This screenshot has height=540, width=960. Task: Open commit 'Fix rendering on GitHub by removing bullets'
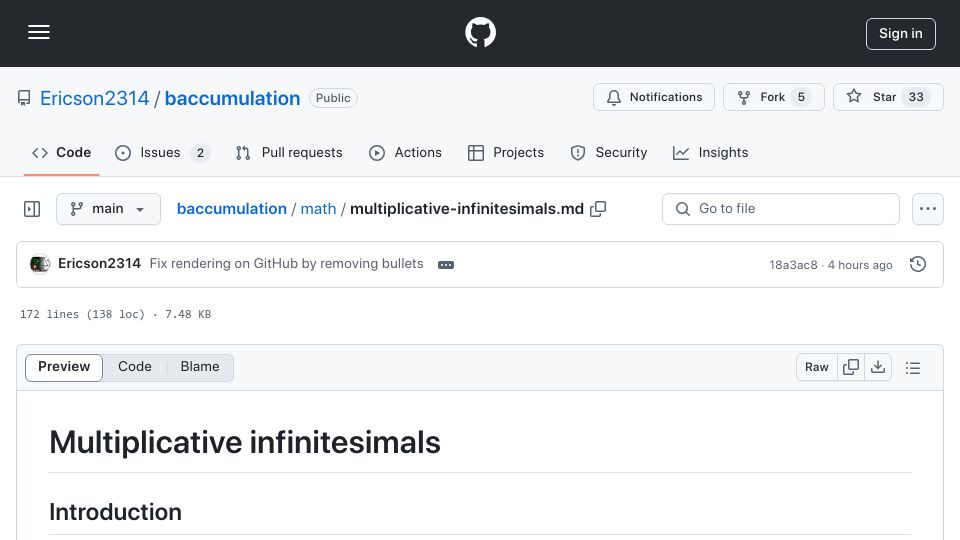(287, 263)
